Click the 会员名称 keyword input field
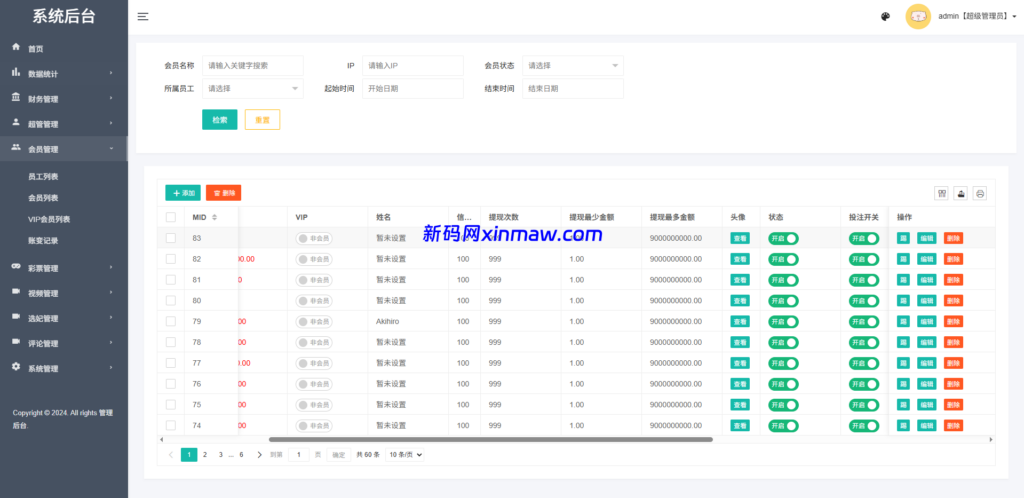Image resolution: width=1024 pixels, height=498 pixels. click(253, 65)
